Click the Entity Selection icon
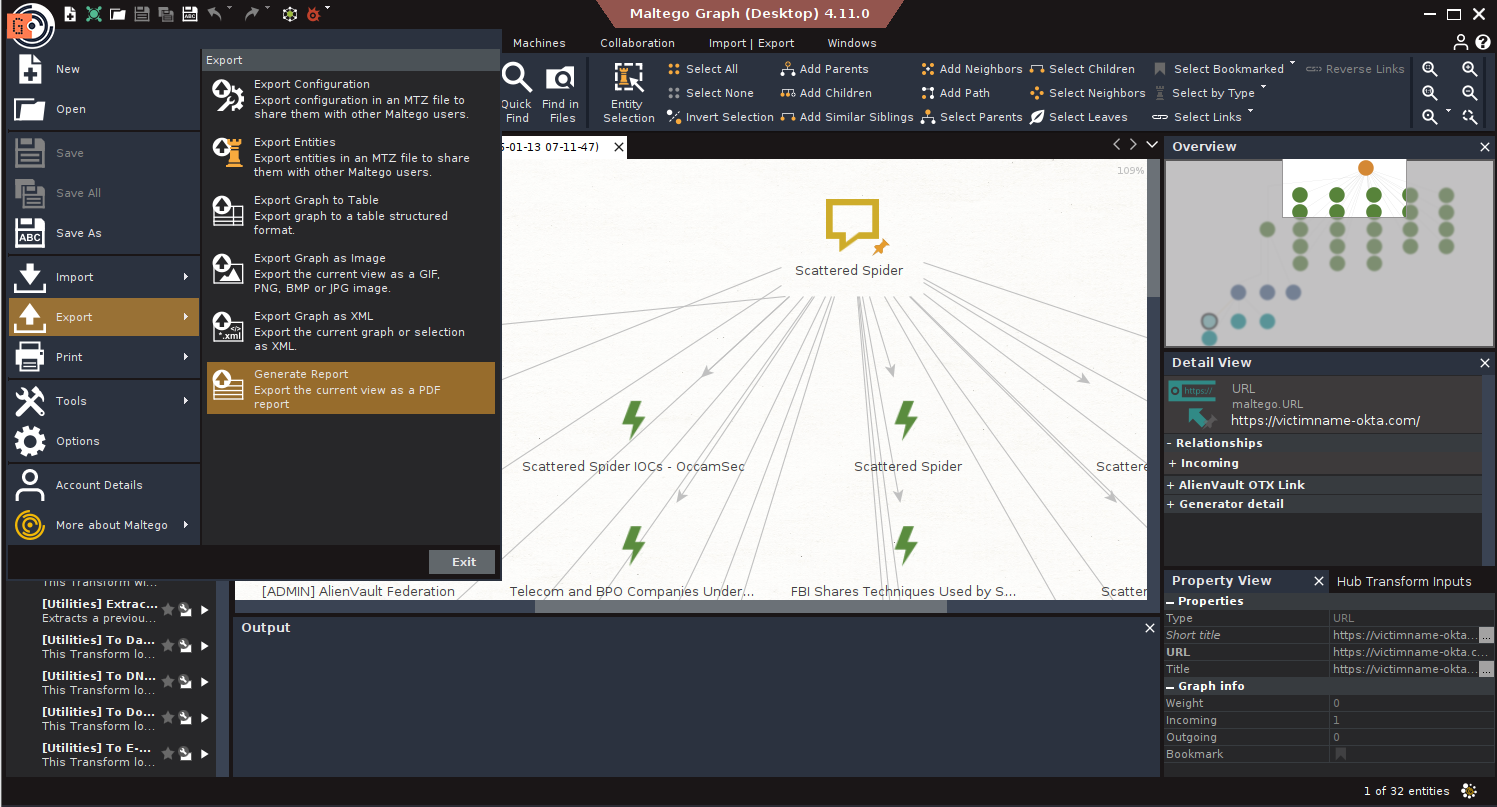This screenshot has width=1497, height=807. (x=628, y=78)
